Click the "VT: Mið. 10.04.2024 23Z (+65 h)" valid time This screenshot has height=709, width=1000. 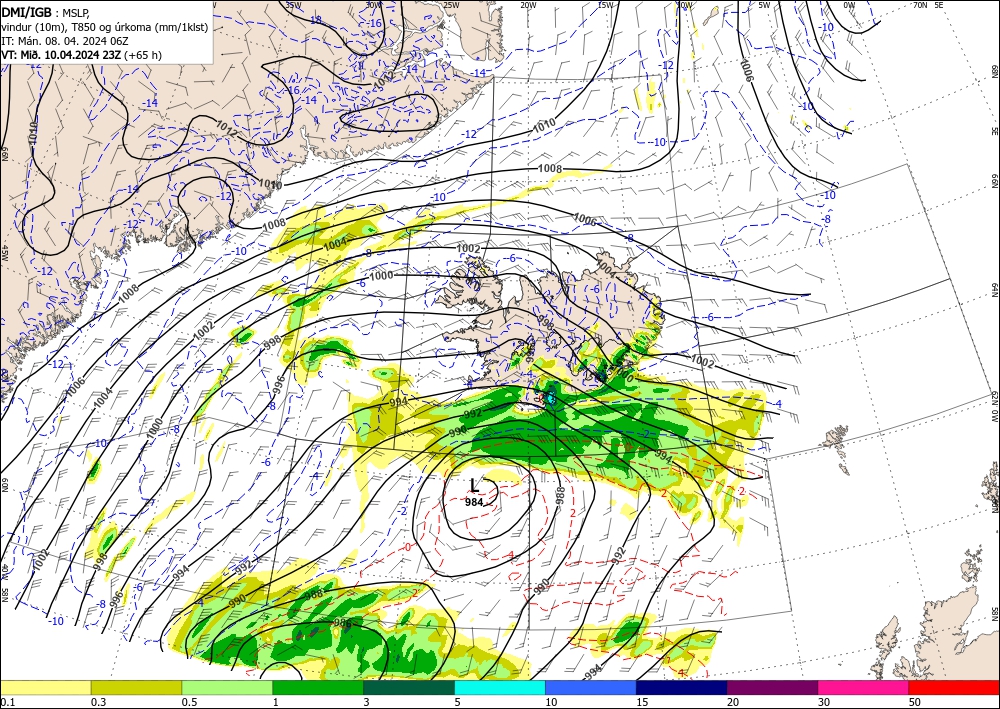click(x=82, y=55)
